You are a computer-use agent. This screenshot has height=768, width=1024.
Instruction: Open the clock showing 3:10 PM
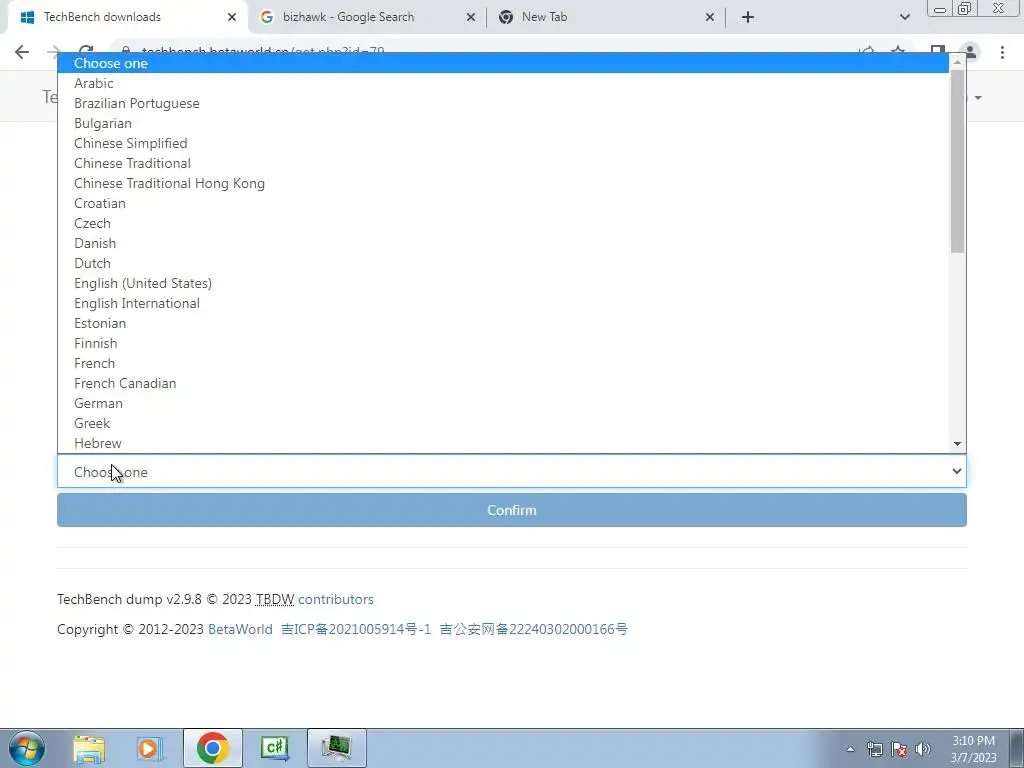click(x=973, y=749)
